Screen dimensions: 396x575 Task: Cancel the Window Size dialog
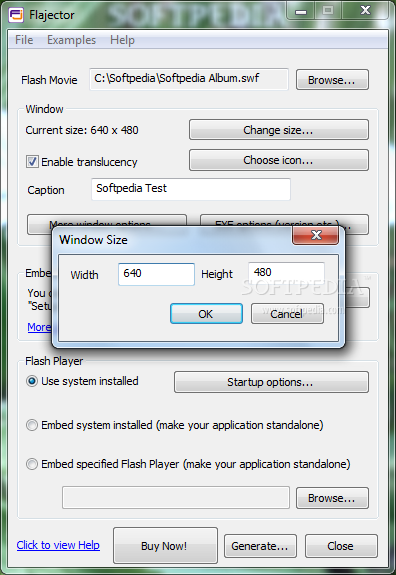[x=287, y=314]
